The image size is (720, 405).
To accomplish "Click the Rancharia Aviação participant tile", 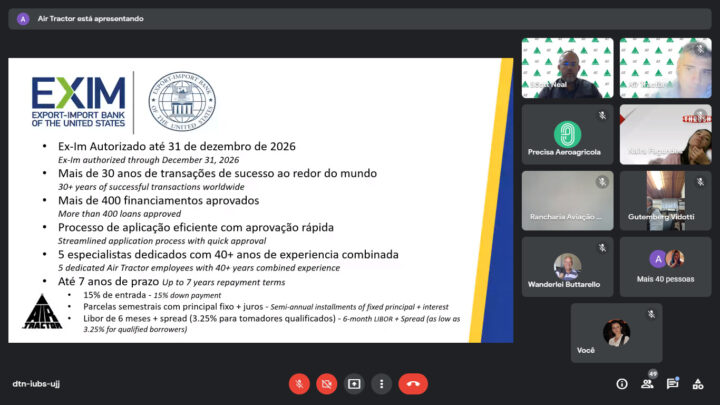I will click(567, 200).
